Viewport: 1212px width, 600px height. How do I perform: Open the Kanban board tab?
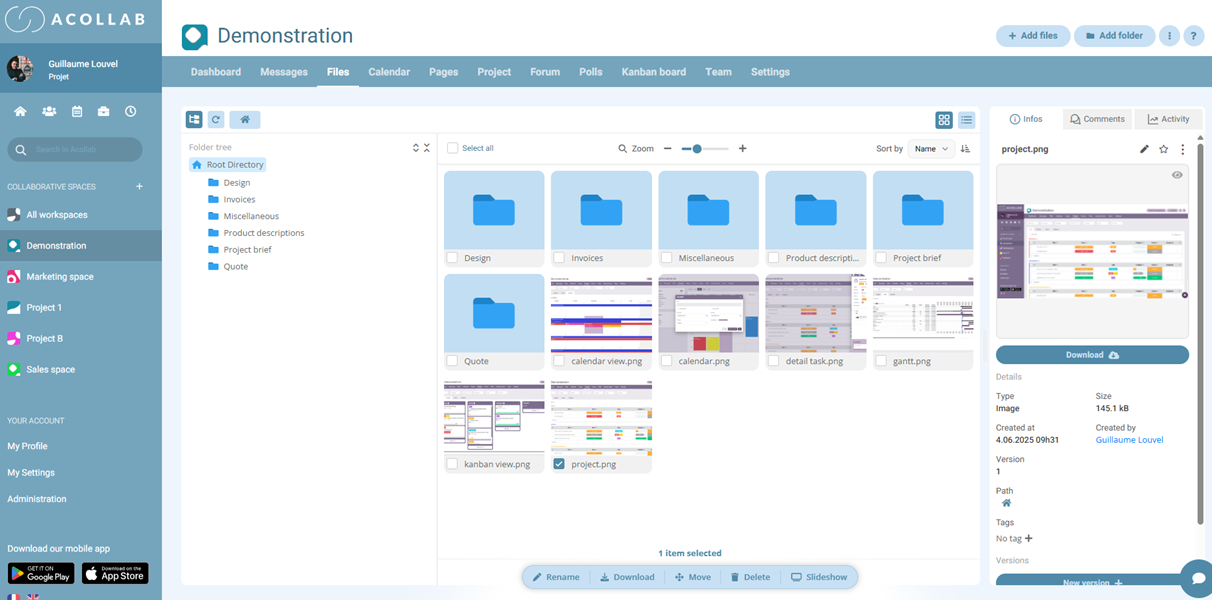tap(653, 72)
